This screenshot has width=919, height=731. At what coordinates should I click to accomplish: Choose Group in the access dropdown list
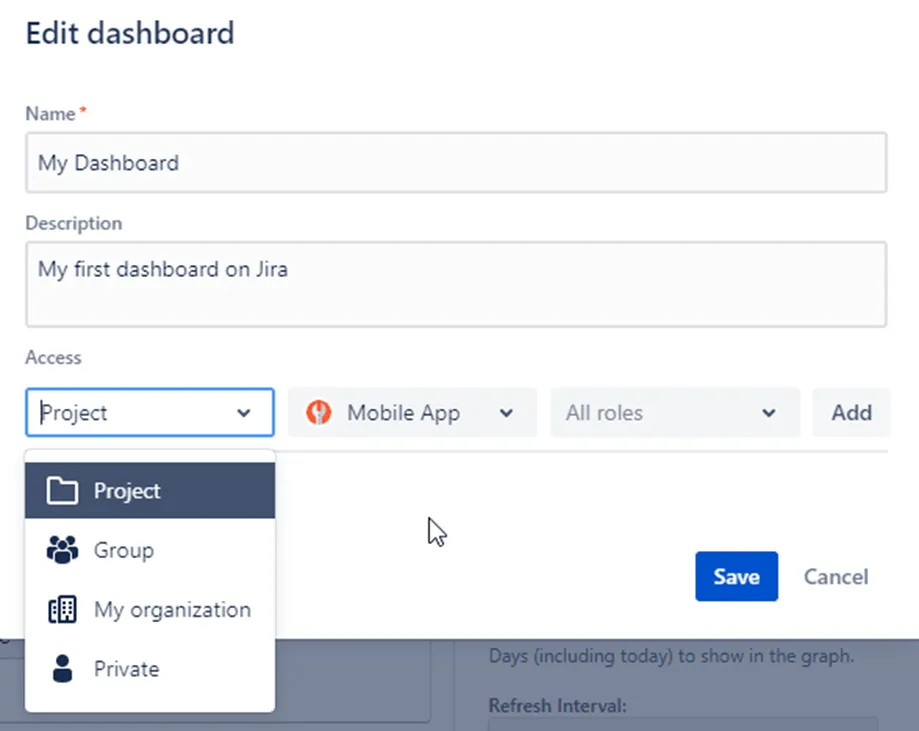click(150, 550)
